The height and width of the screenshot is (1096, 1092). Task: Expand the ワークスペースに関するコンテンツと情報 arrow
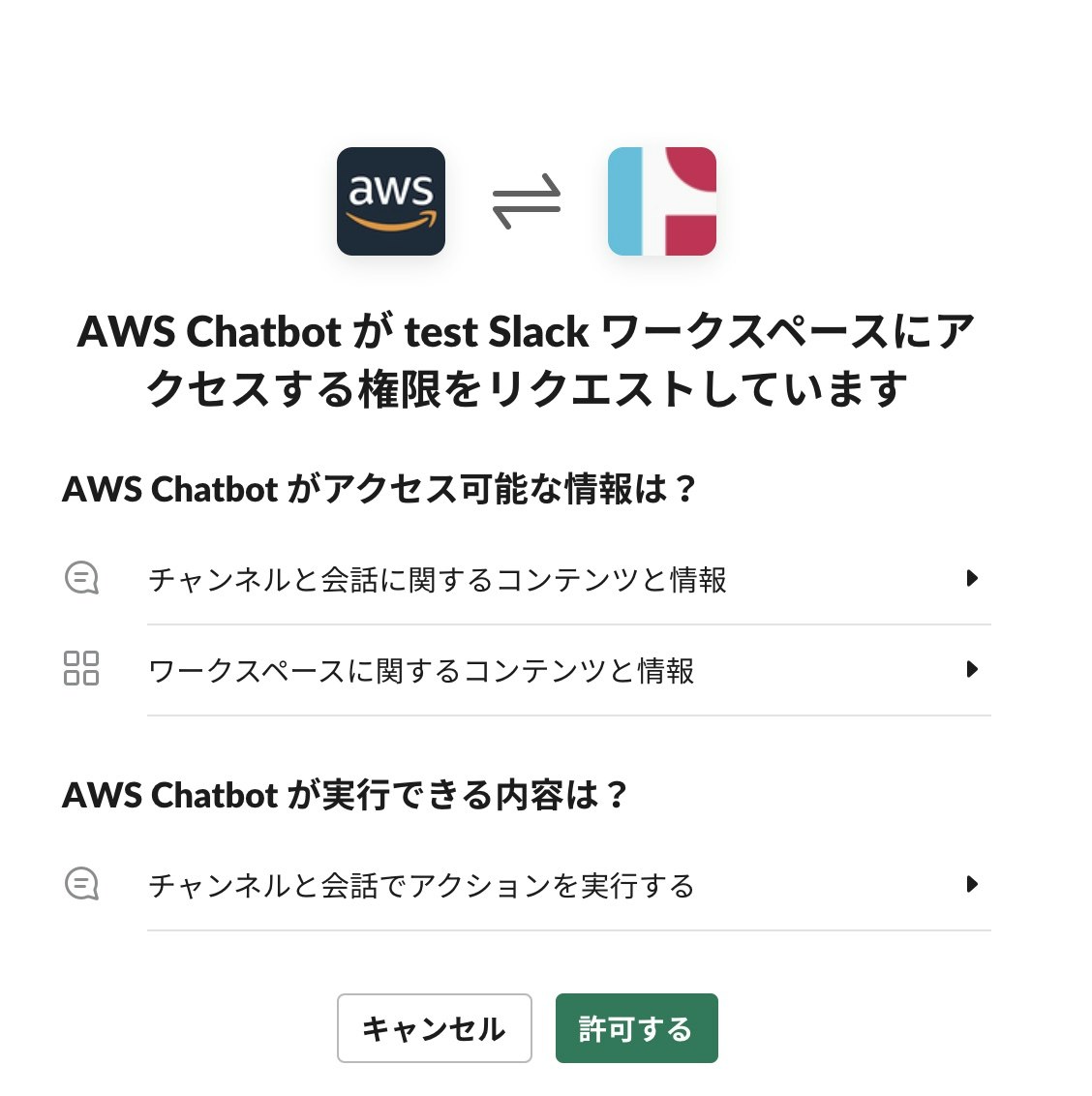pyautogui.click(x=972, y=669)
